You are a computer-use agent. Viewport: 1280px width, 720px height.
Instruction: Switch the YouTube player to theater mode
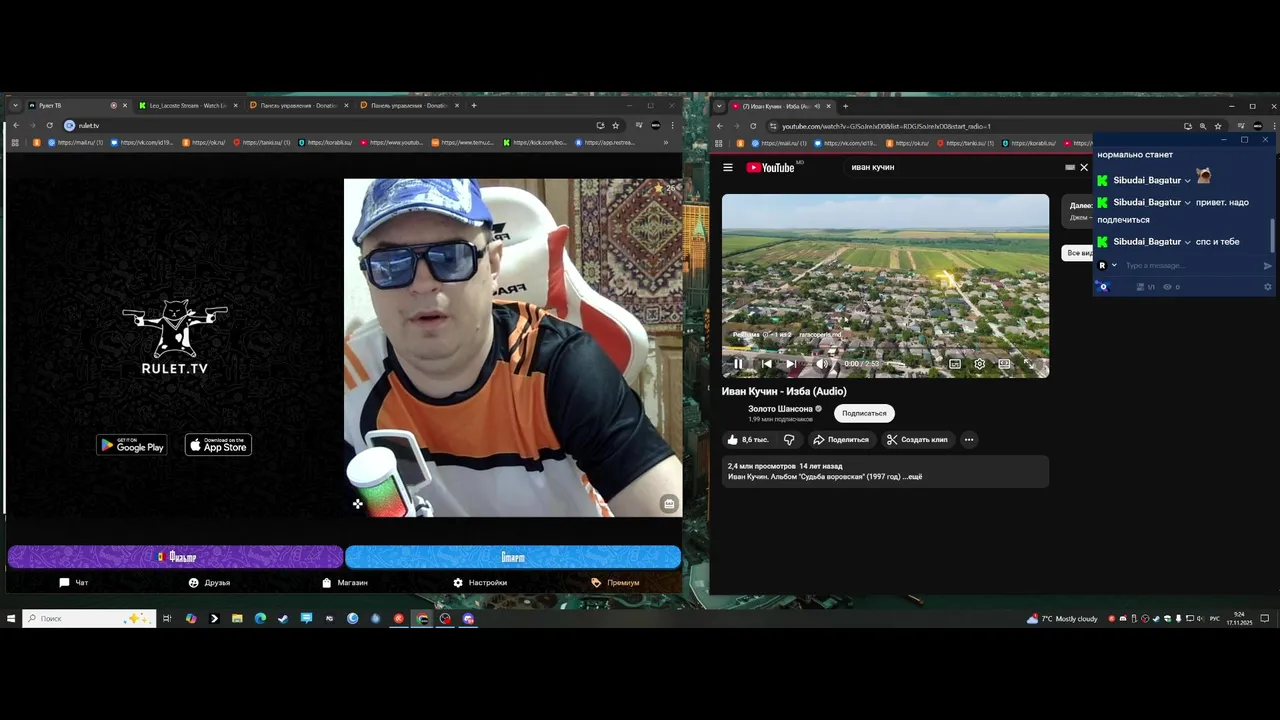(1004, 364)
